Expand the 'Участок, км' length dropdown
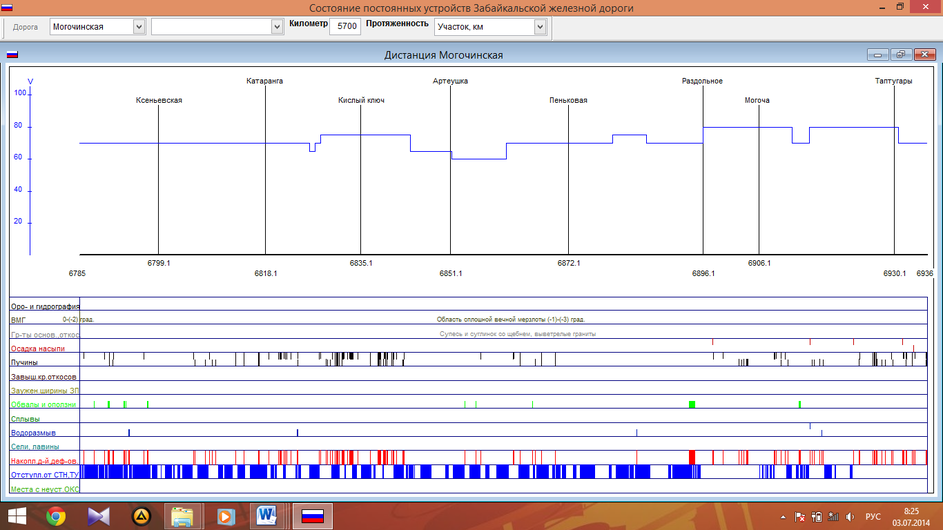The width and height of the screenshot is (943, 530). coord(540,27)
